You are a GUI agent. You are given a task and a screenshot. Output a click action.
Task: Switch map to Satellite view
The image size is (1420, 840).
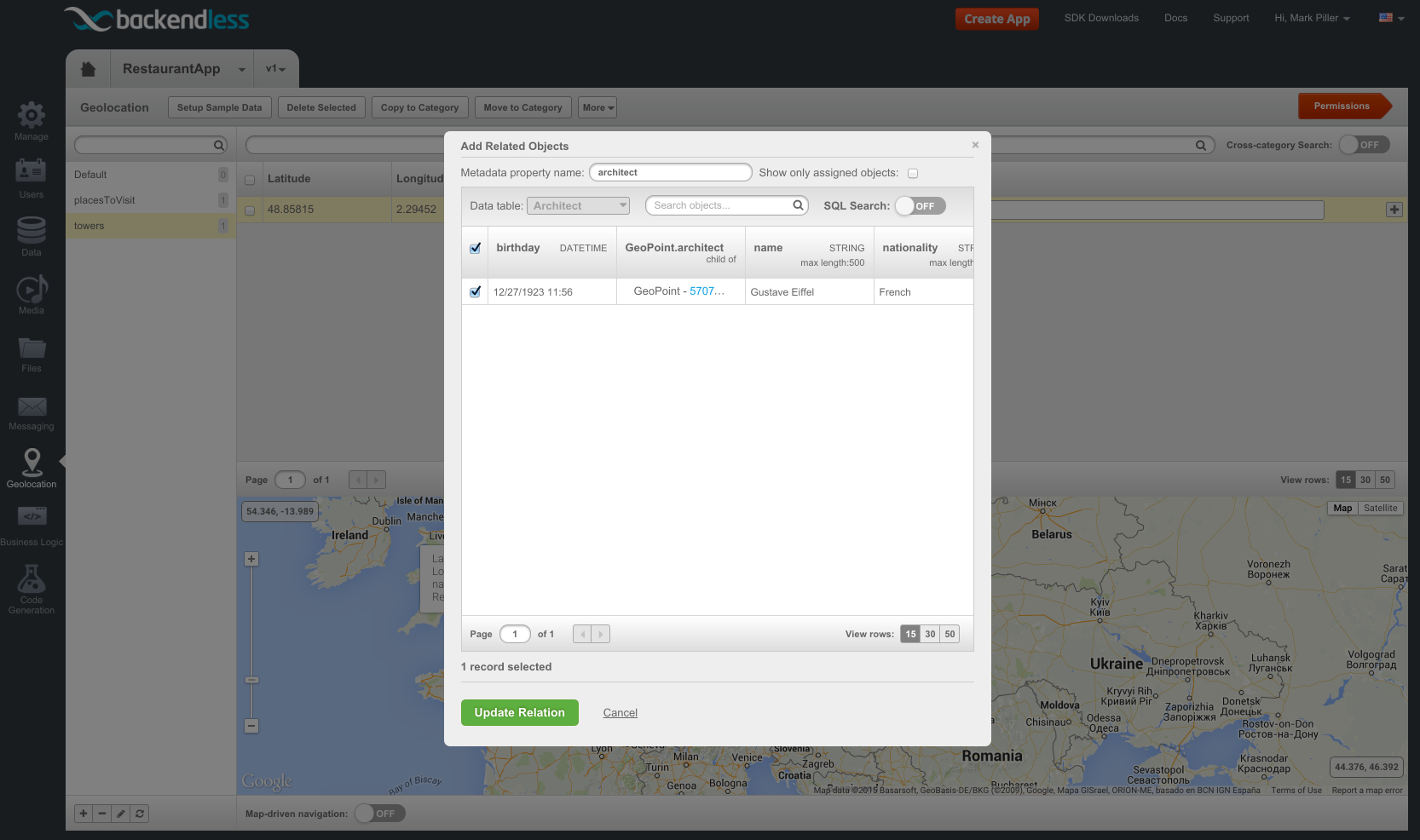click(1381, 508)
